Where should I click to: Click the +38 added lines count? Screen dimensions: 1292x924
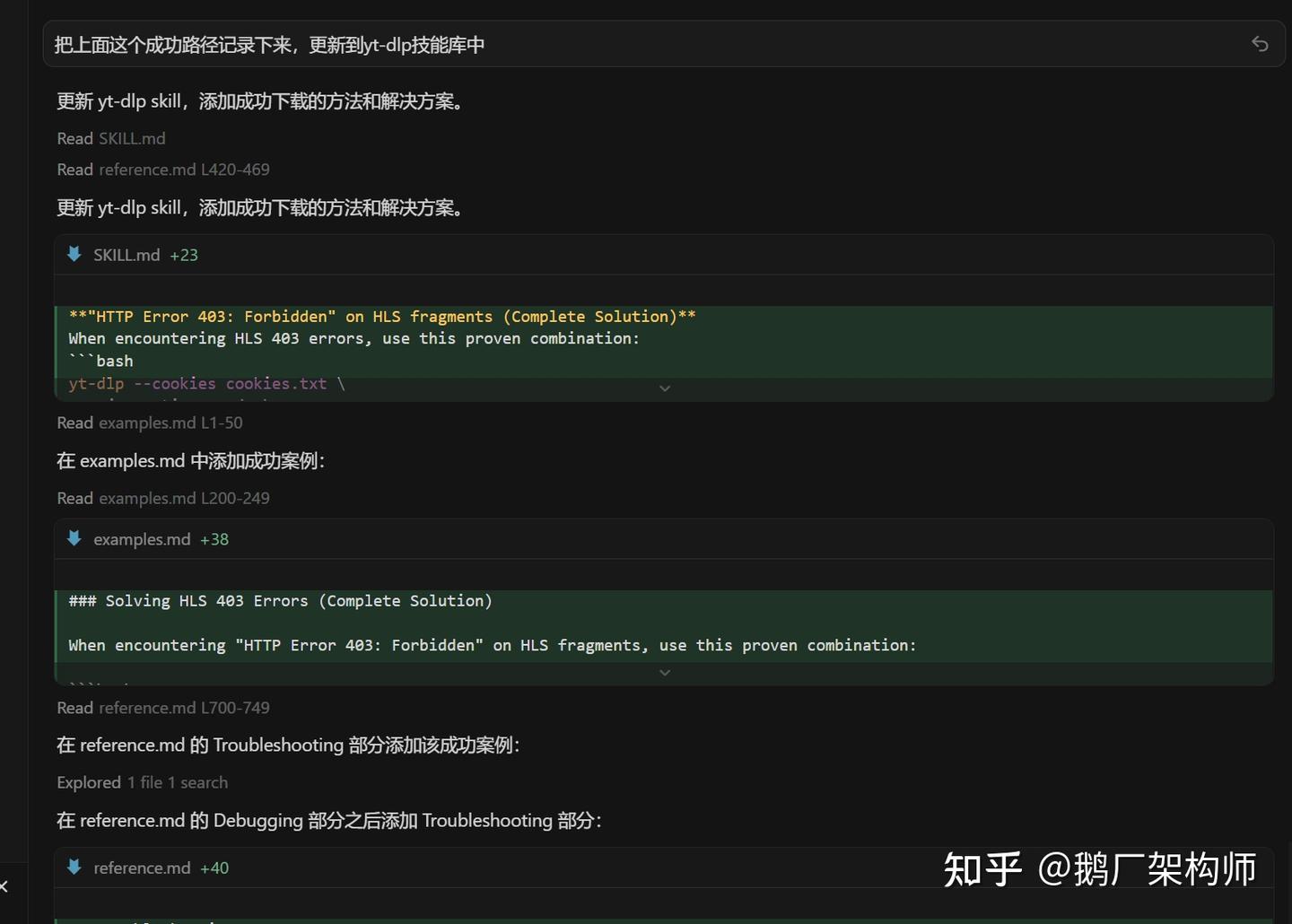coord(214,539)
